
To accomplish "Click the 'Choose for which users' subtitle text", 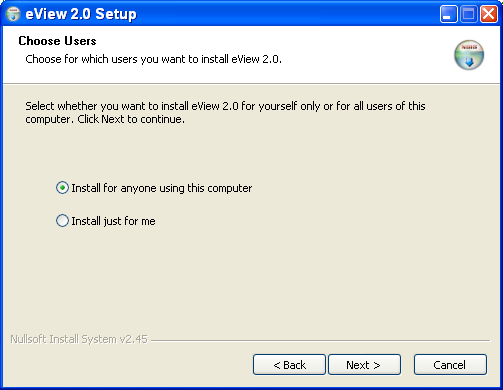I will 154,59.
